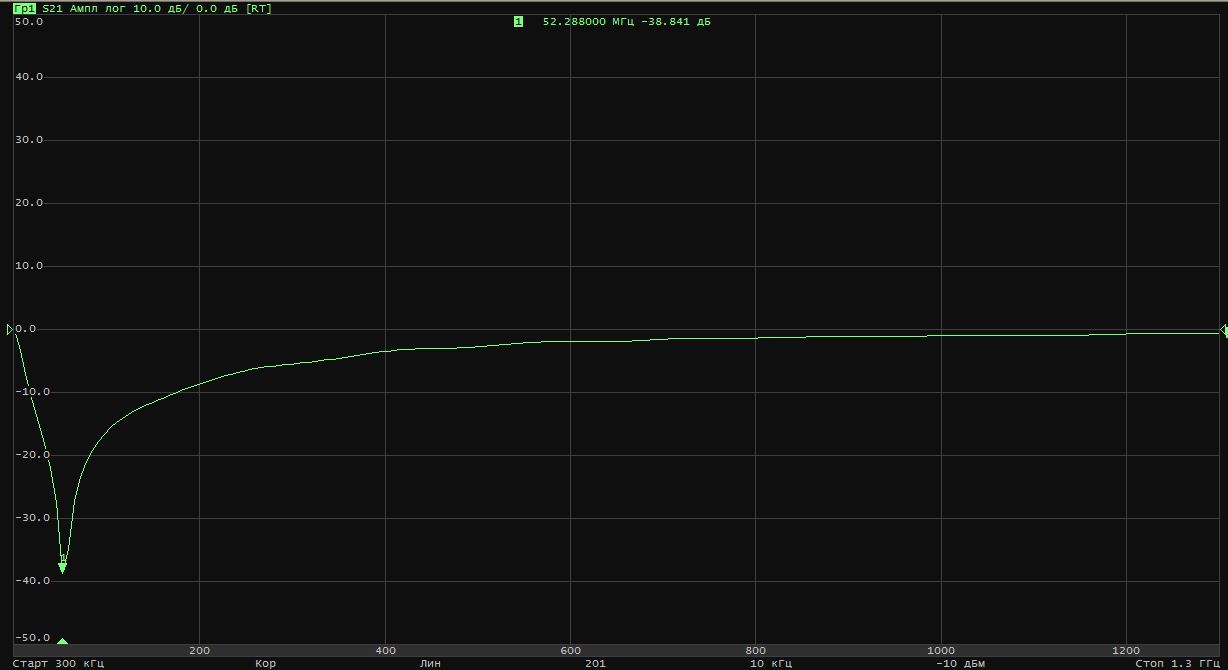Click the -50.0 bottom scale label

coord(31,638)
